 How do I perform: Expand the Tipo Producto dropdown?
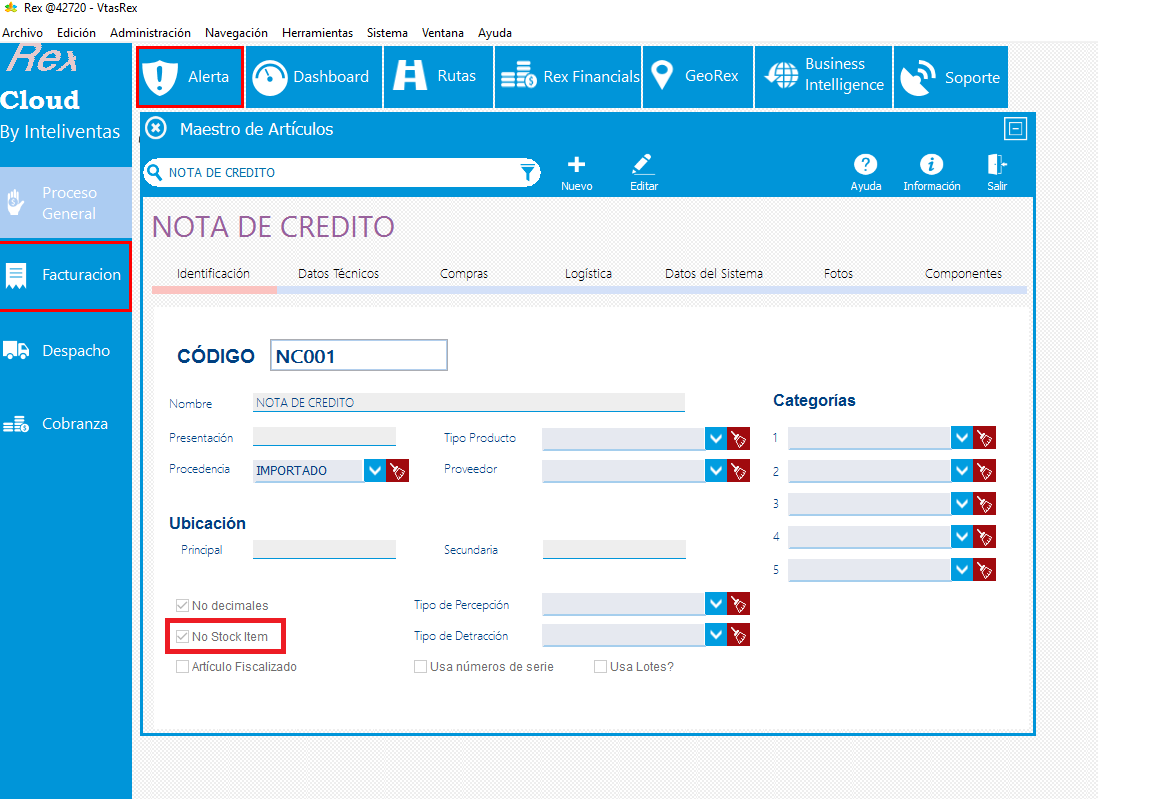tap(716, 438)
